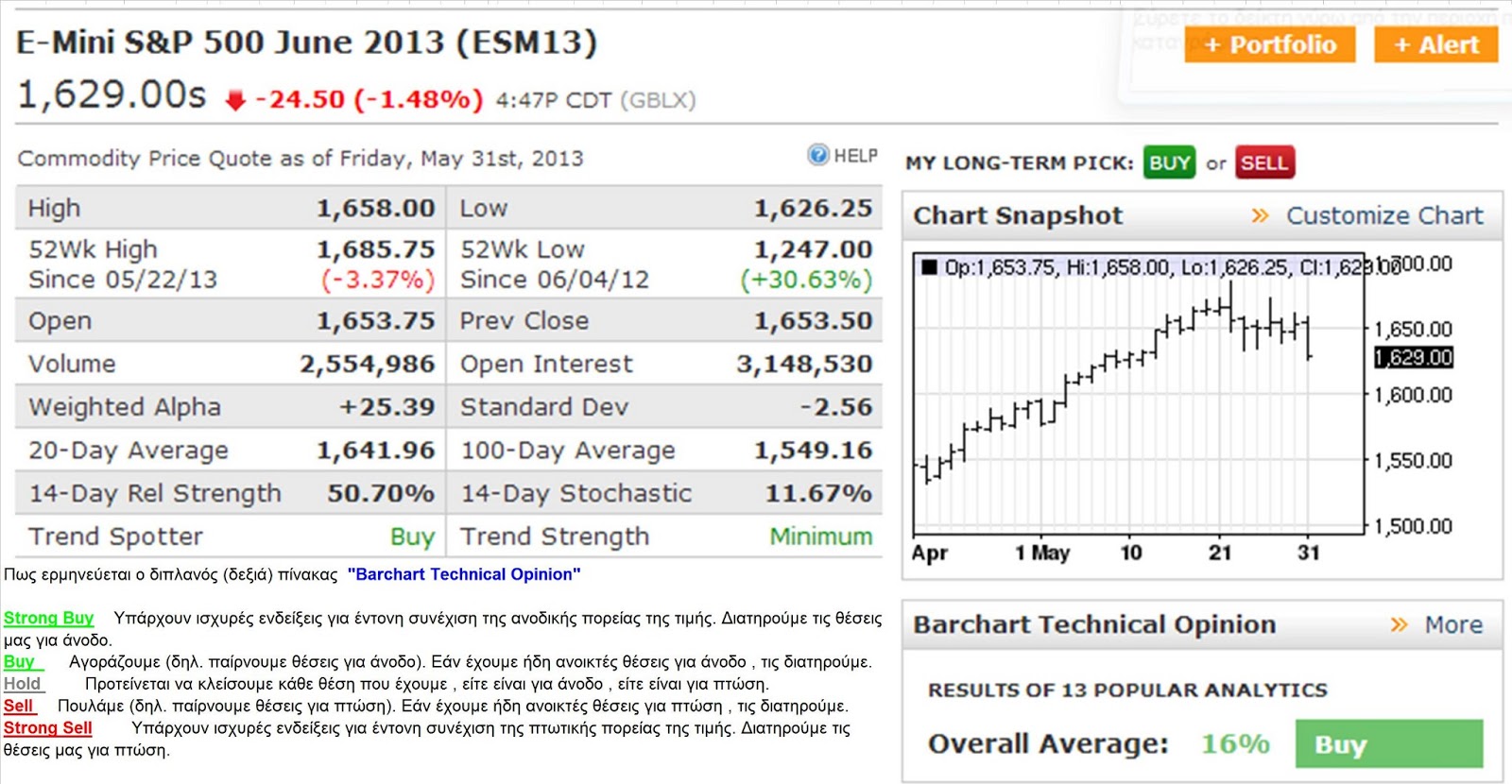Click the chart snapshot price graph
This screenshot has width=1512, height=784.
pyautogui.click(x=1139, y=392)
